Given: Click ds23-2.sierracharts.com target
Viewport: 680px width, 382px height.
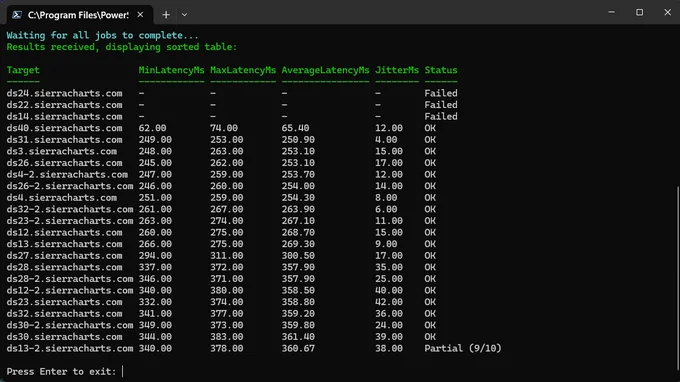Looking at the screenshot, I should coord(70,221).
